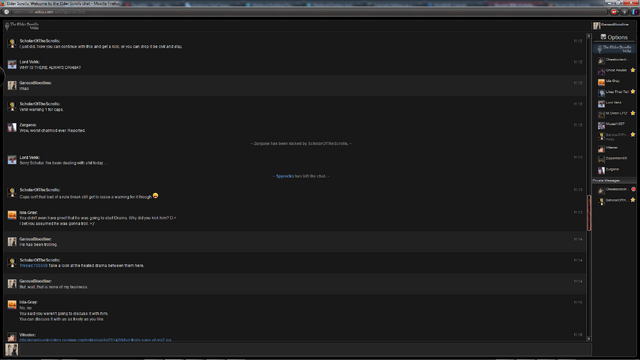Click Lord Velık's avatar beside the caps message

tap(12, 64)
